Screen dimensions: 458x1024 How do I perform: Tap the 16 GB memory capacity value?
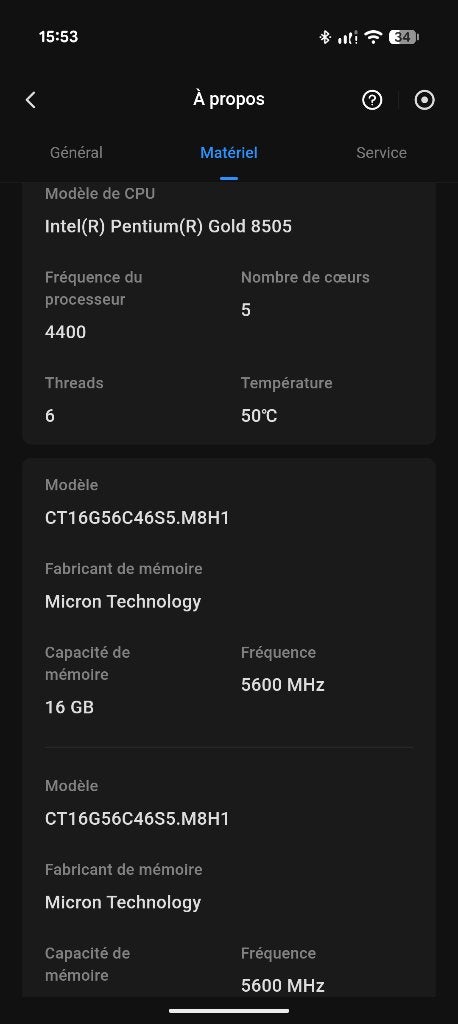[x=69, y=707]
